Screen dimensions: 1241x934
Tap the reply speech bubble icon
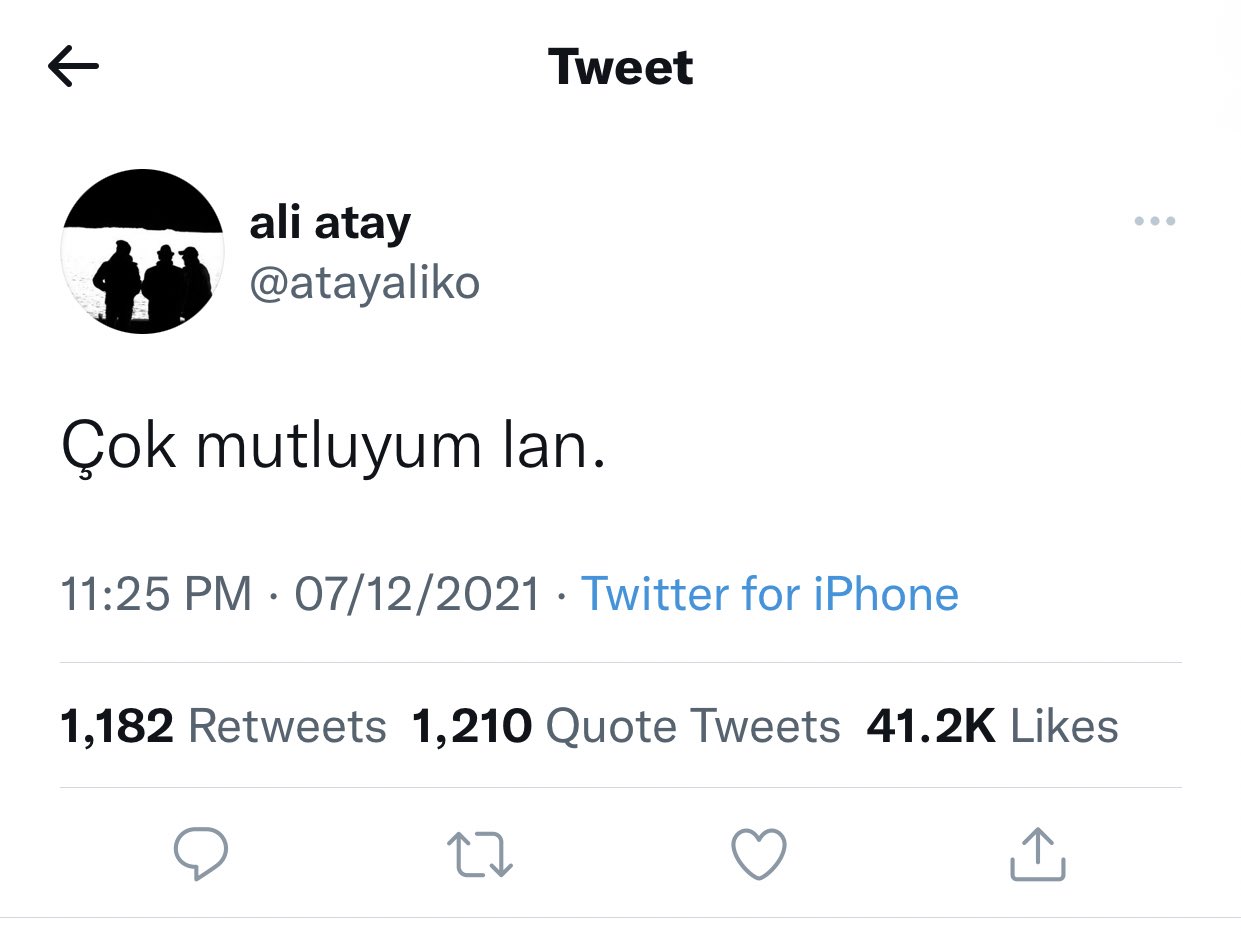[201, 854]
